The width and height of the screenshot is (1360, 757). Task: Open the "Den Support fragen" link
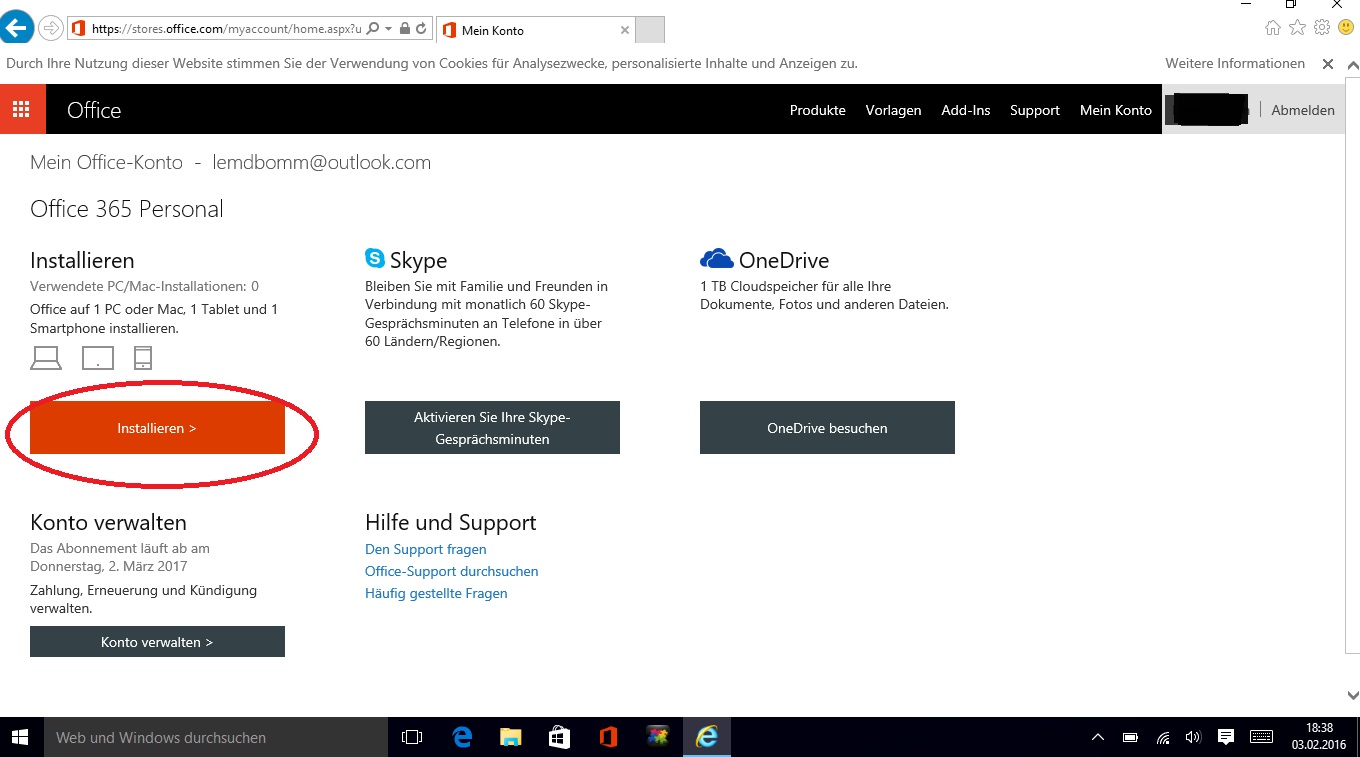(425, 549)
